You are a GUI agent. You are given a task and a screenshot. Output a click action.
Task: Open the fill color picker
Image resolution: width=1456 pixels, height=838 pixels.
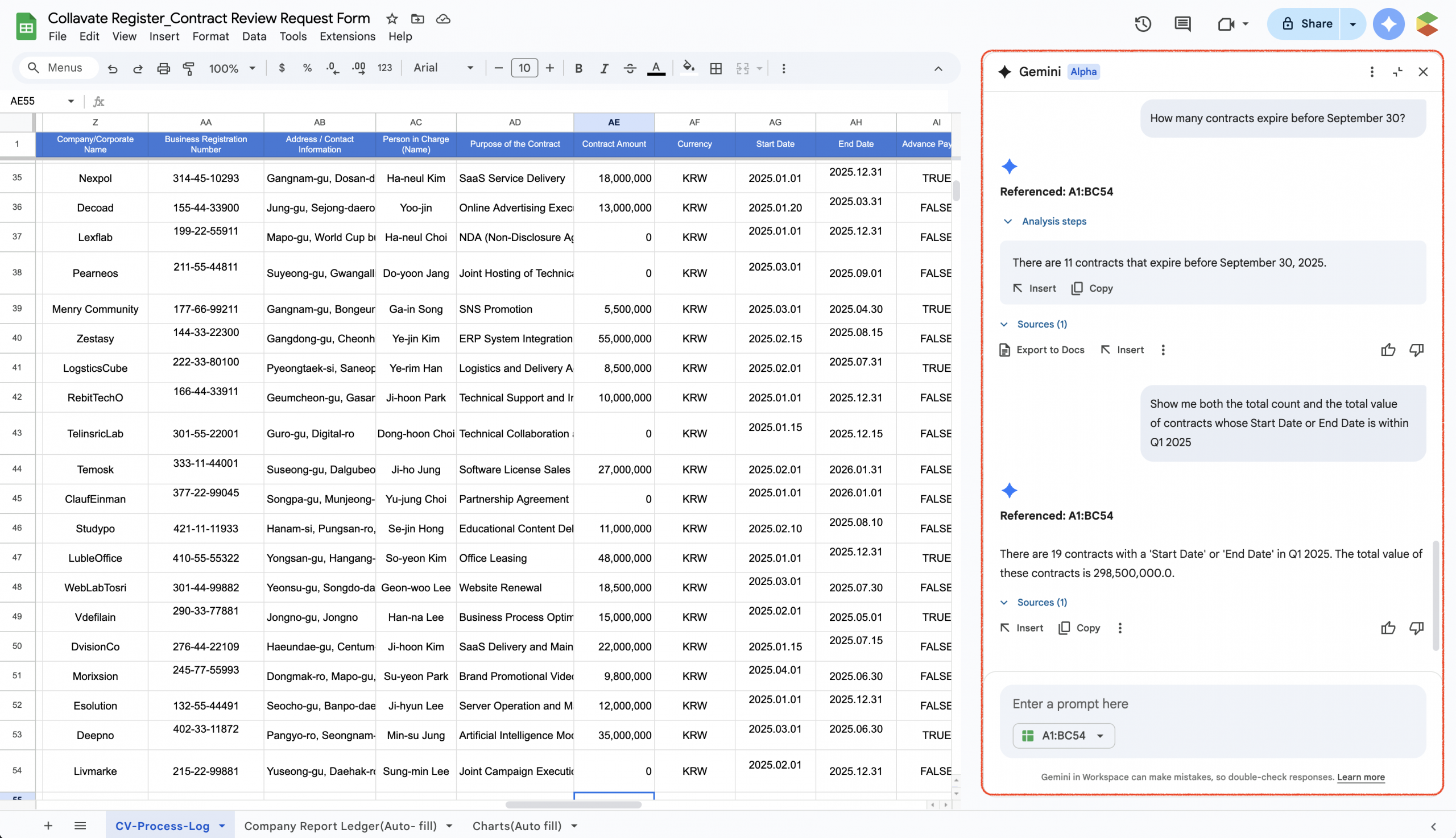pos(688,68)
